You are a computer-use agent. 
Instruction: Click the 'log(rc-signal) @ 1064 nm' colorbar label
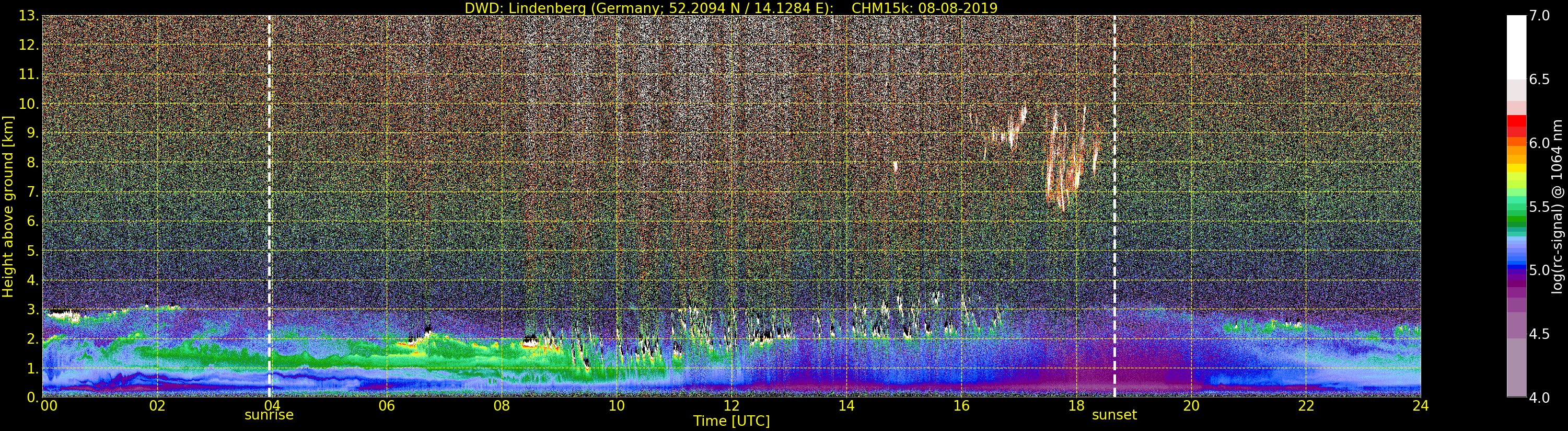click(1558, 207)
